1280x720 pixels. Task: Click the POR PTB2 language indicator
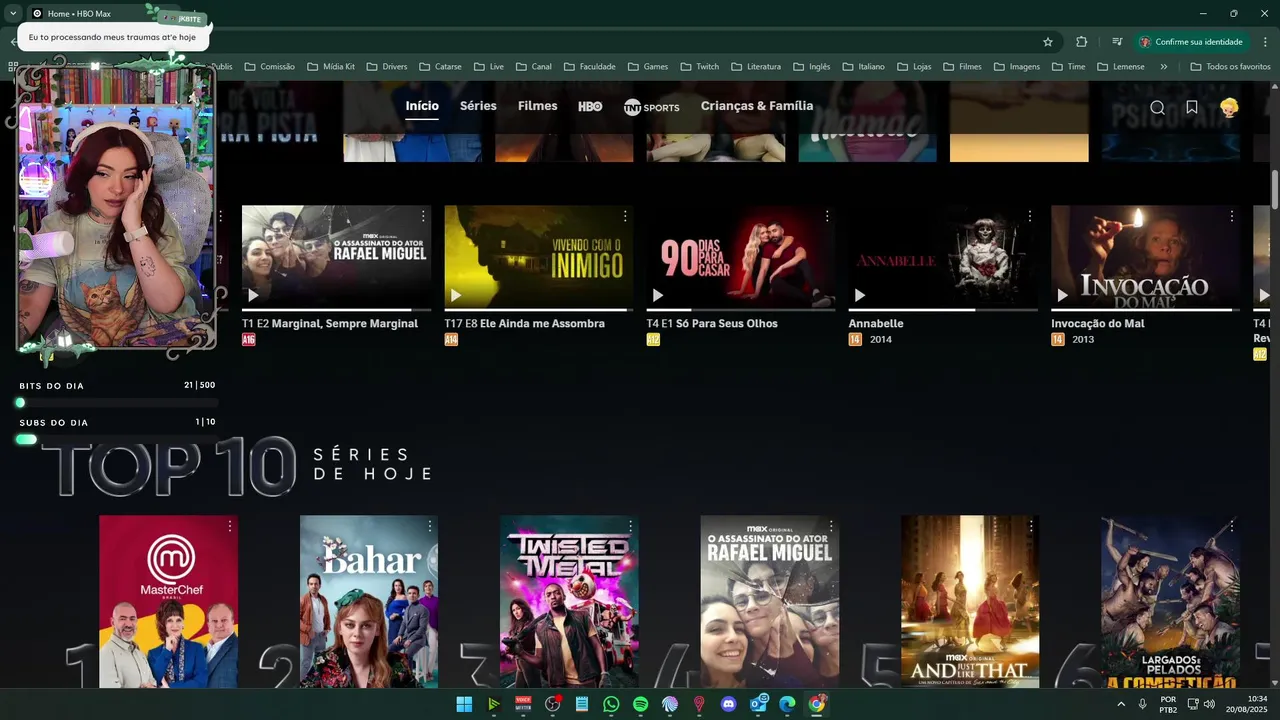[x=1168, y=704]
